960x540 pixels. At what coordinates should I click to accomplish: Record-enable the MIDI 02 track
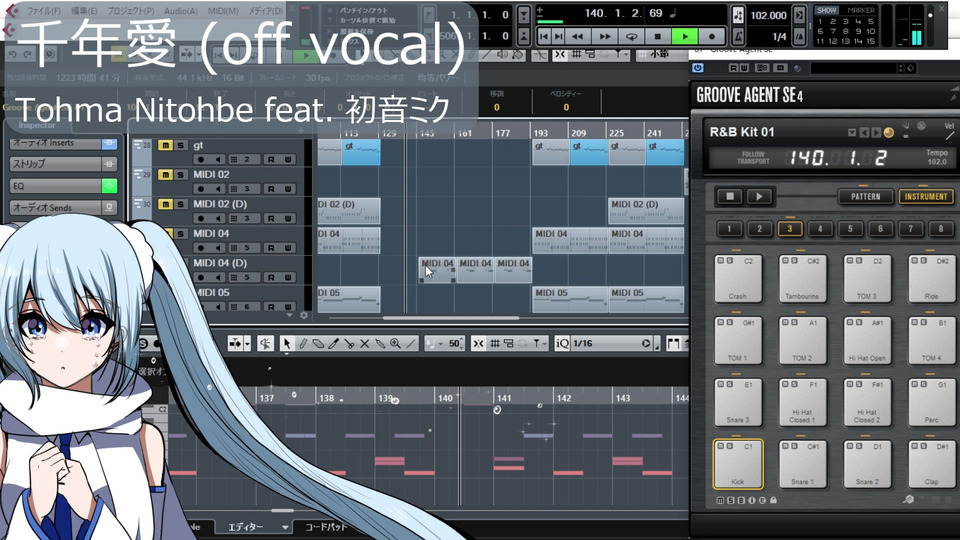click(201, 189)
